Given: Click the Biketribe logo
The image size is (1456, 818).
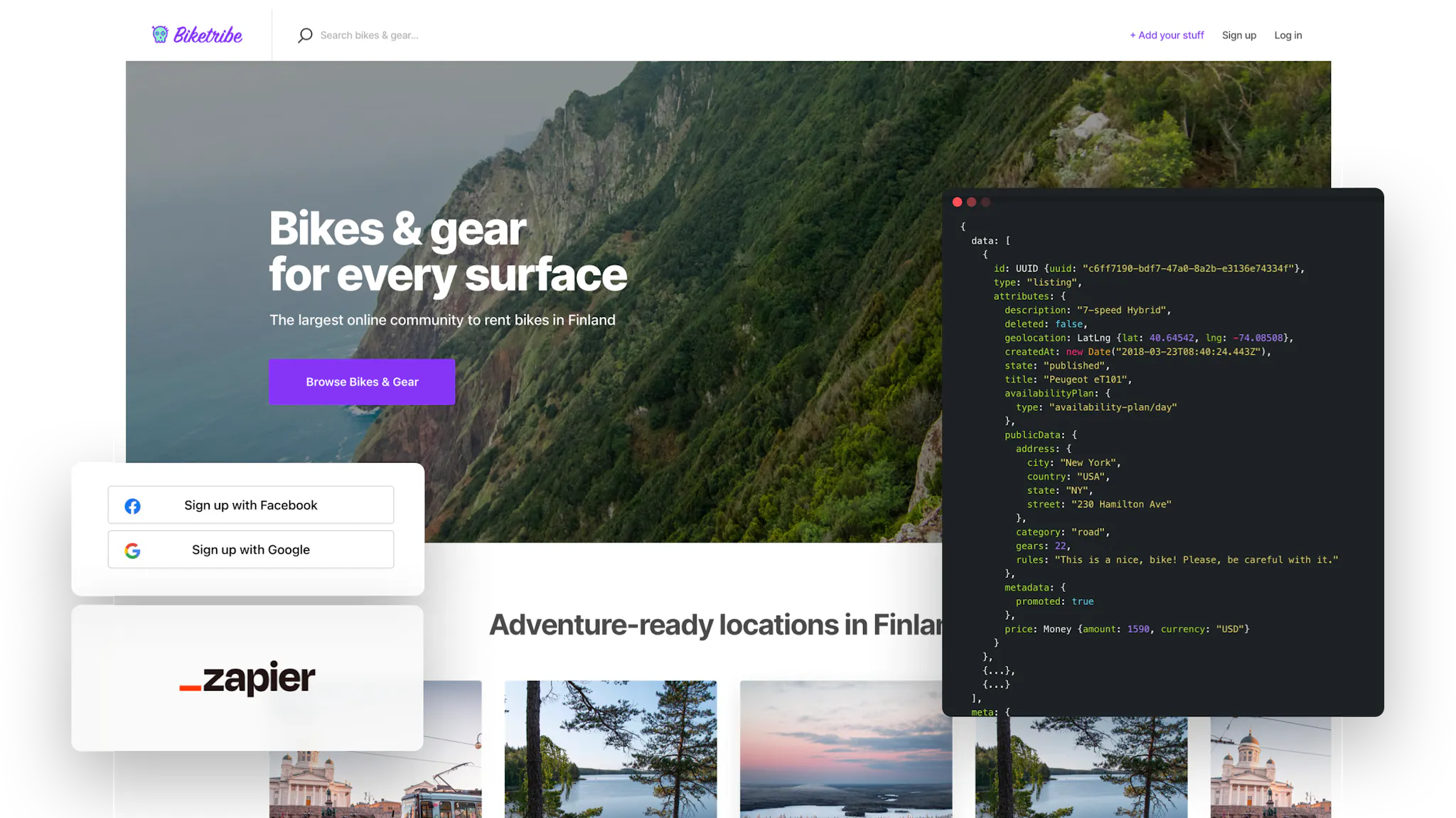Looking at the screenshot, I should pos(197,35).
